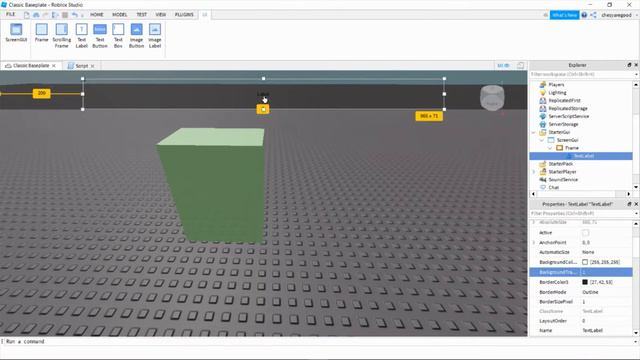This screenshot has width=640, height=360.
Task: Collapse the ScreenGui tree node
Action: (542, 140)
